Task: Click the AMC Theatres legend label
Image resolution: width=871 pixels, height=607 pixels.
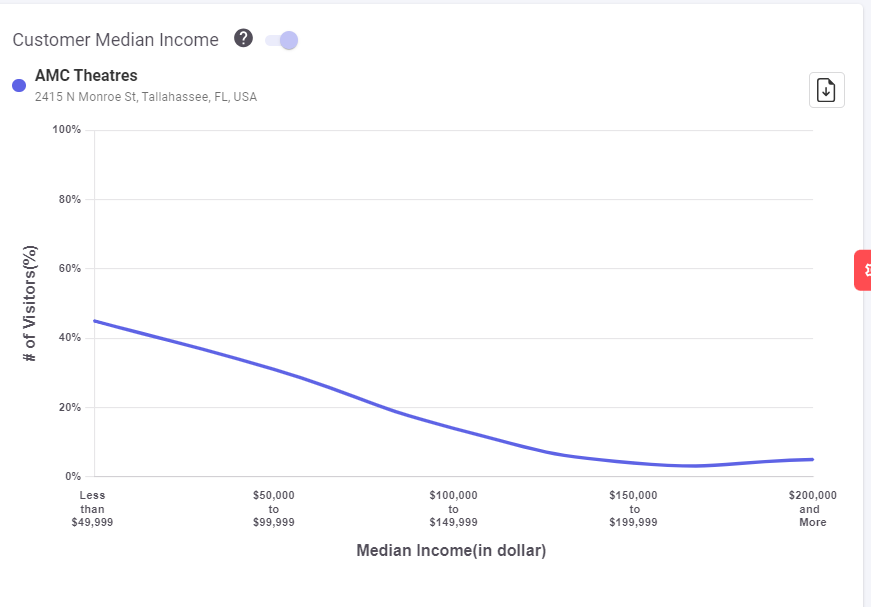Action: coord(86,75)
